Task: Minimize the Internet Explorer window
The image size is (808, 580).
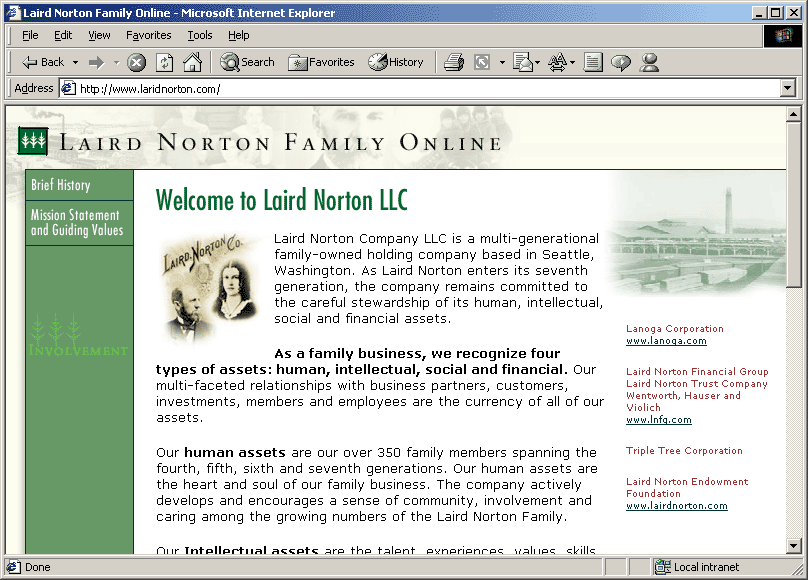Action: [x=759, y=13]
